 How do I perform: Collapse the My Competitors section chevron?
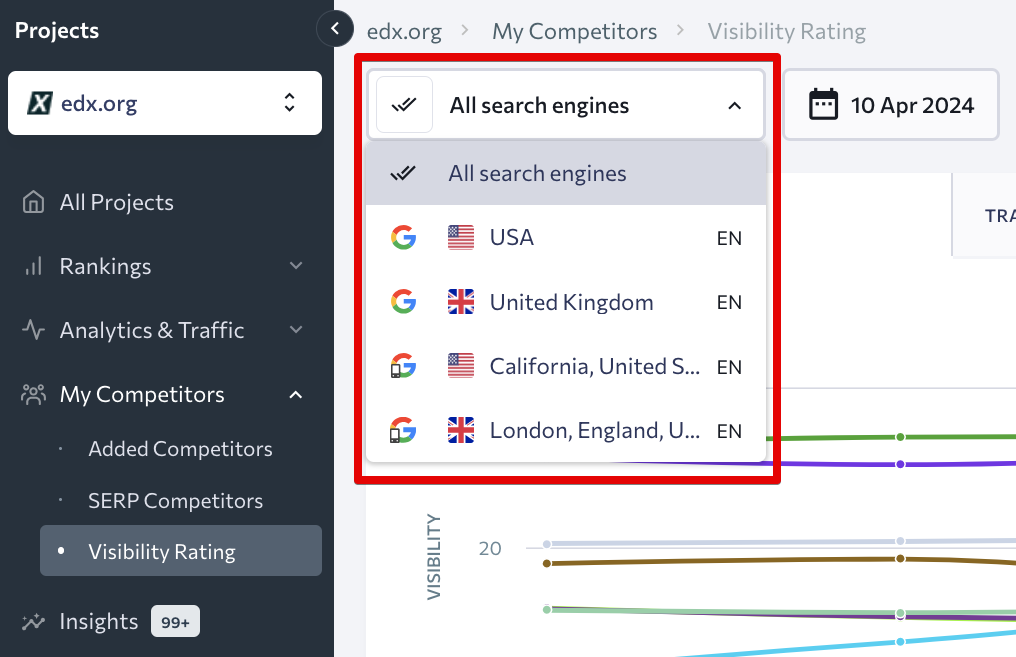point(296,394)
